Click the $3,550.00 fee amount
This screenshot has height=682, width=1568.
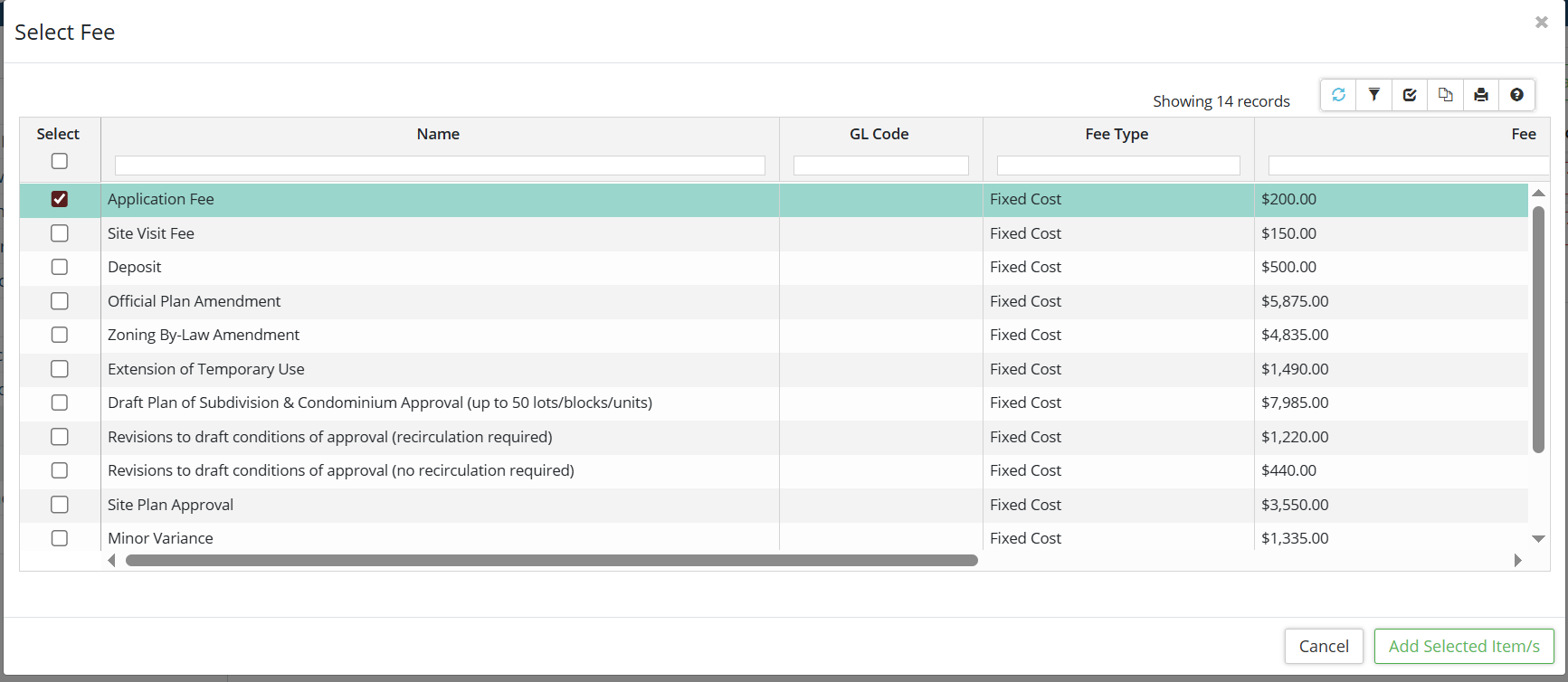point(1296,505)
